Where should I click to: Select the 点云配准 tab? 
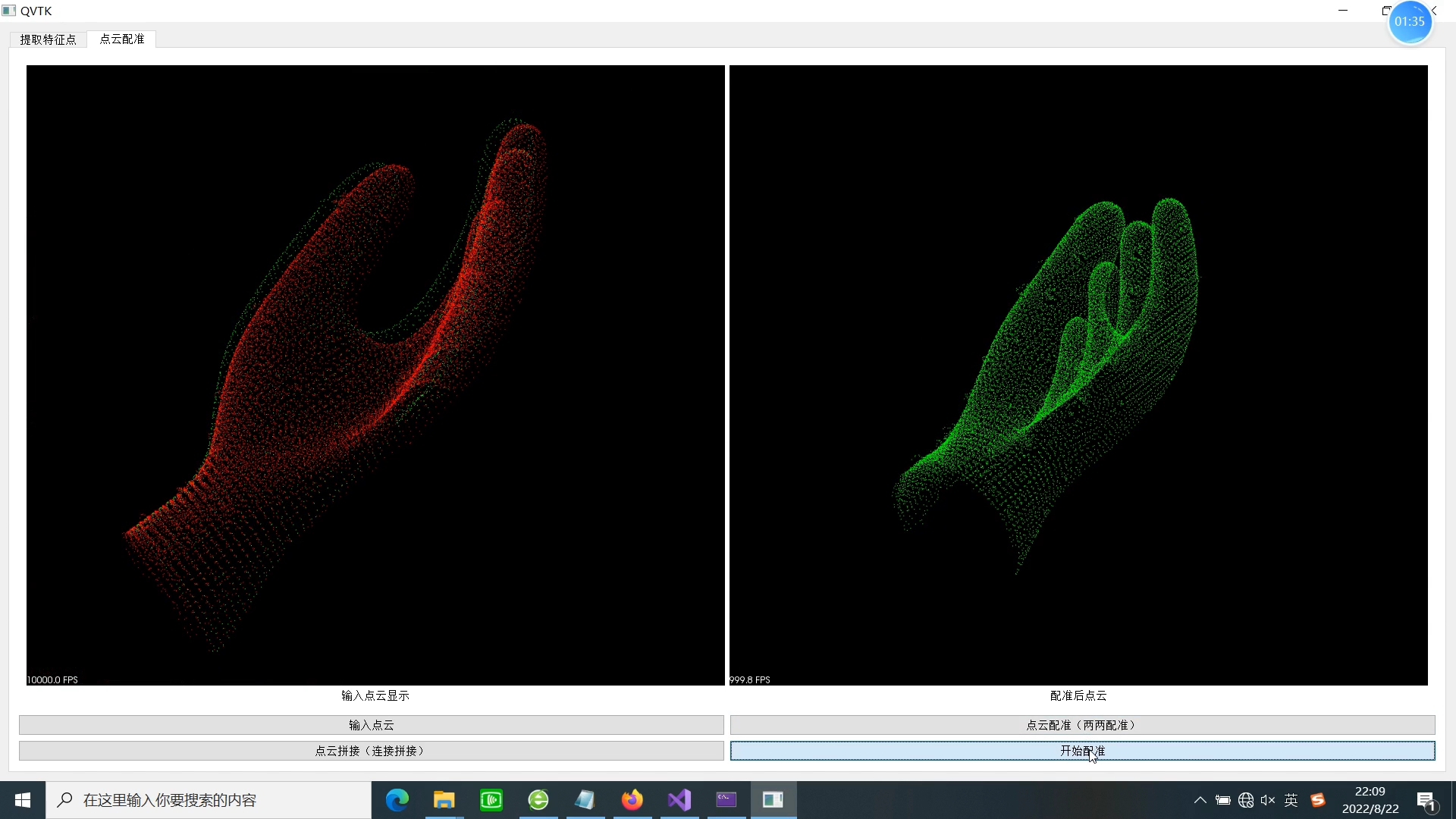coord(121,39)
